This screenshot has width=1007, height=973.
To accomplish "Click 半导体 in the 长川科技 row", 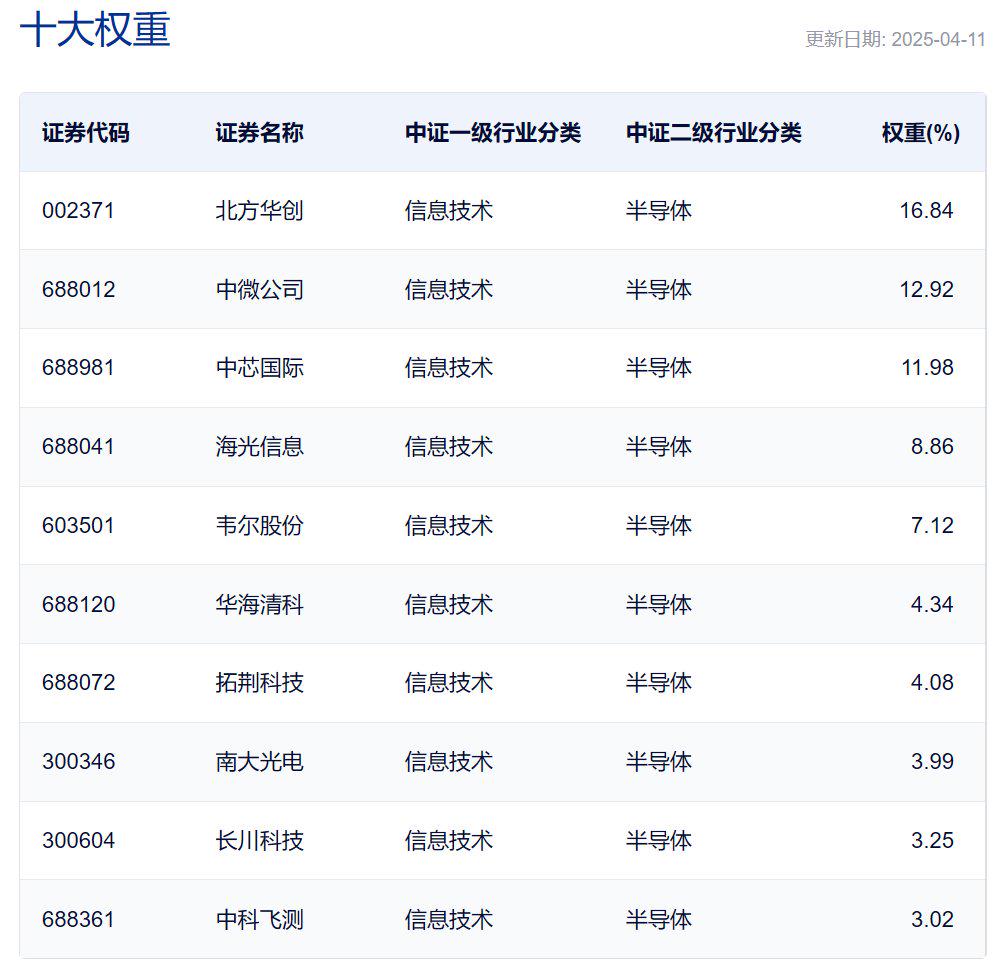I will click(x=659, y=841).
